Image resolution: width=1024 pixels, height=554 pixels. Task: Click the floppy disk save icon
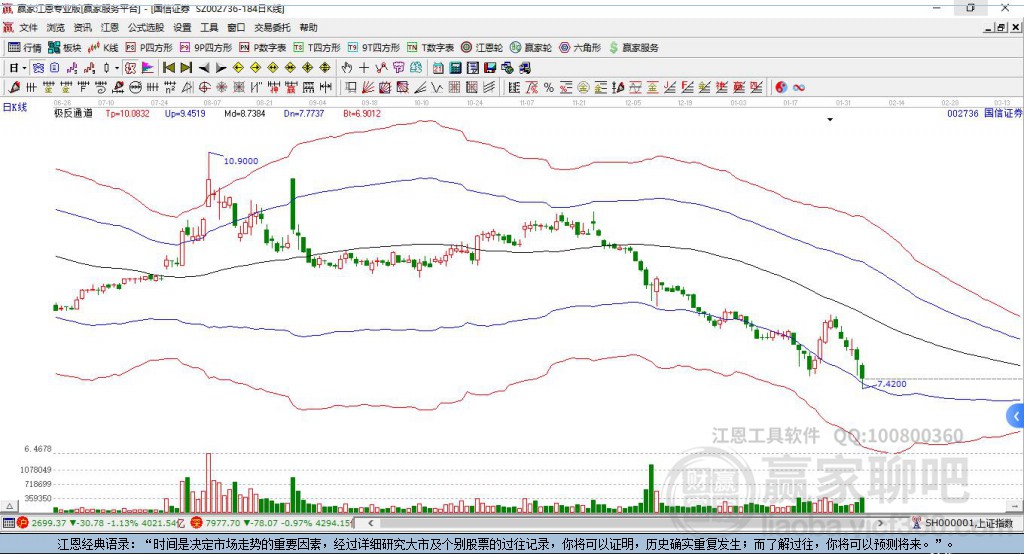(x=490, y=67)
